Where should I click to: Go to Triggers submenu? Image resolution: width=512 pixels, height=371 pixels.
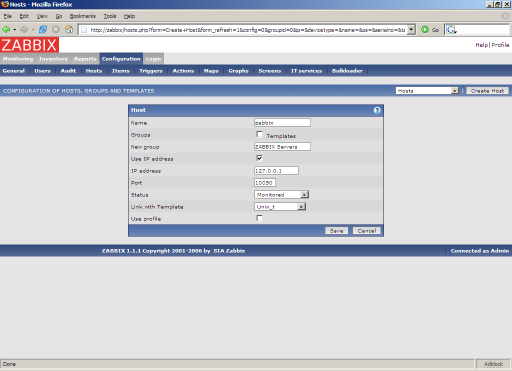click(x=151, y=71)
